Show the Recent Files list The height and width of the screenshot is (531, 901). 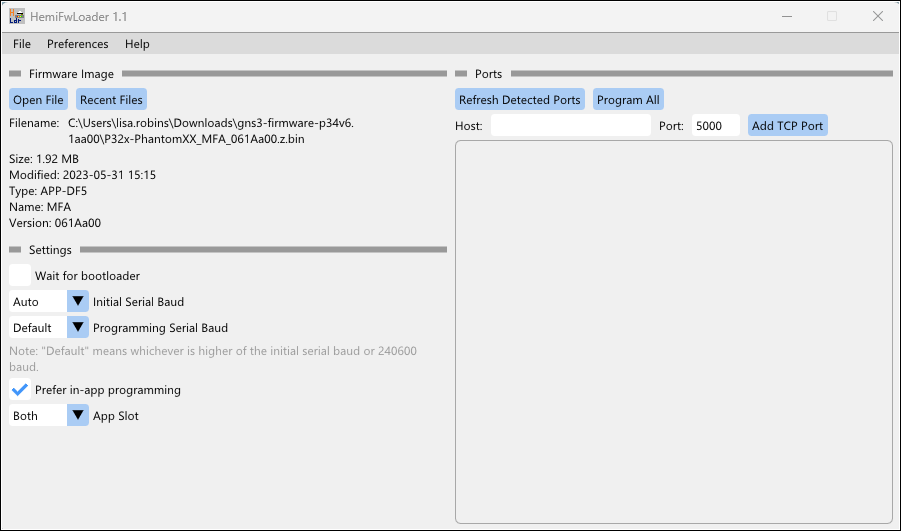pyautogui.click(x=111, y=100)
